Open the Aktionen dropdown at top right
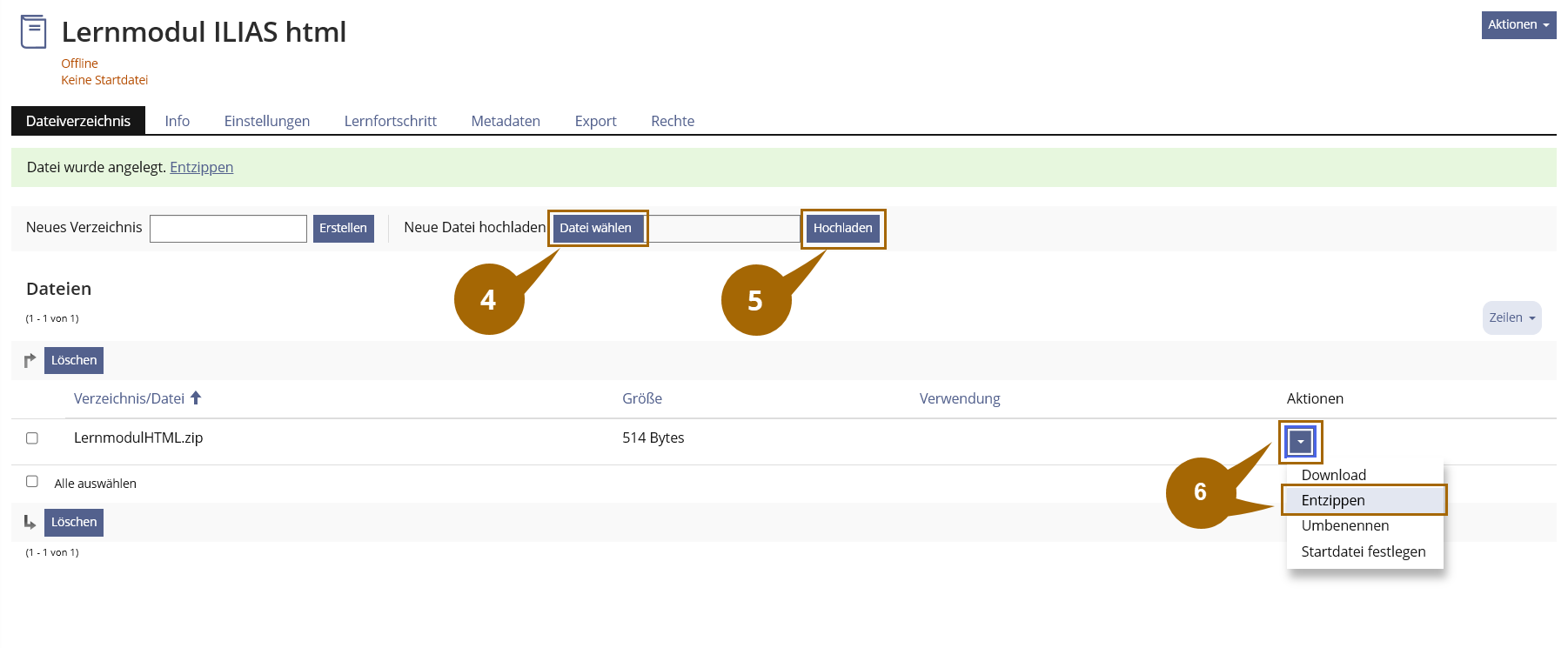Screen dimensions: 1568x648 pos(1518,25)
